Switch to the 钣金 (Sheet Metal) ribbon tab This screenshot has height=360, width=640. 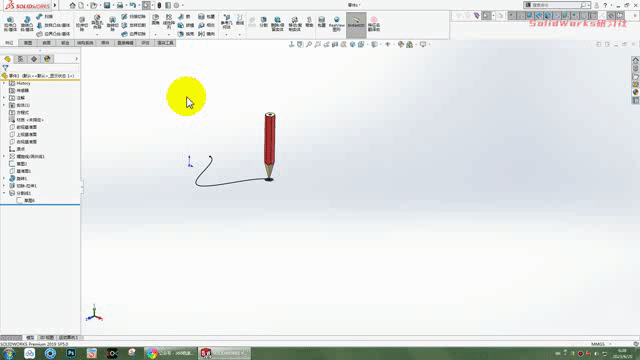click(x=65, y=43)
